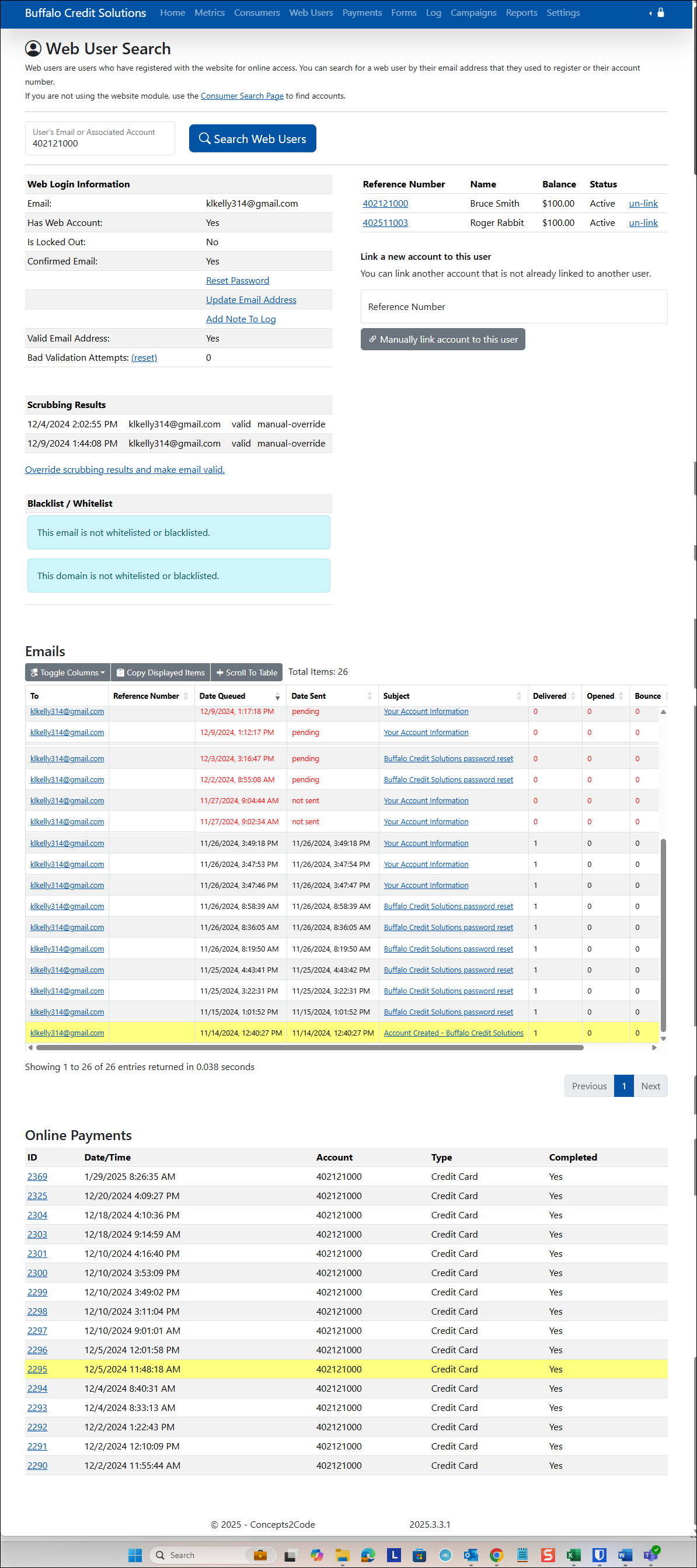The image size is (697, 1568).
Task: Click the Reset Password link
Action: click(238, 281)
